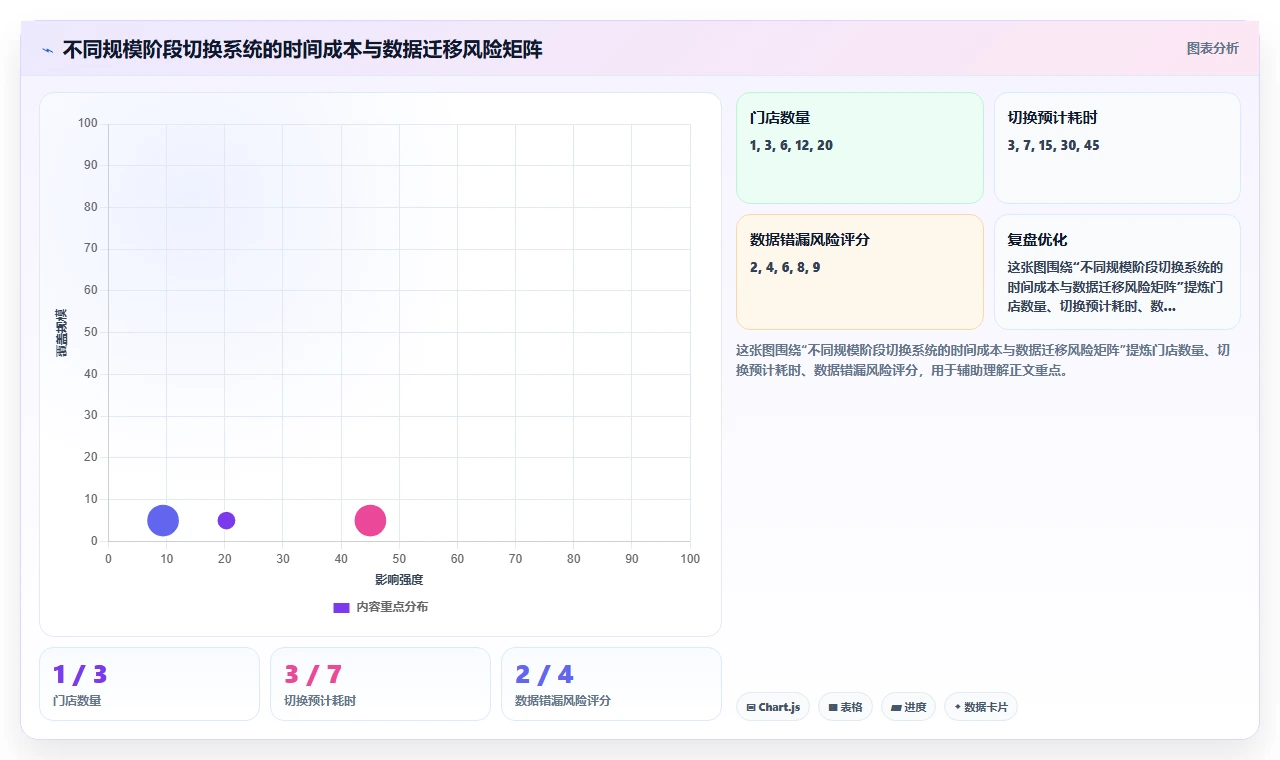This screenshot has height=760, width=1280.
Task: Click the 2 / 4 数据错漏风险评分 stat card
Action: 611,684
